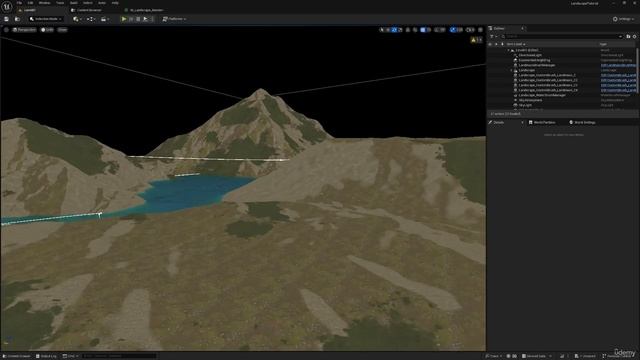Open play mode options via three-dot icon
Viewport: 640px width, 360px height.
tap(152, 19)
